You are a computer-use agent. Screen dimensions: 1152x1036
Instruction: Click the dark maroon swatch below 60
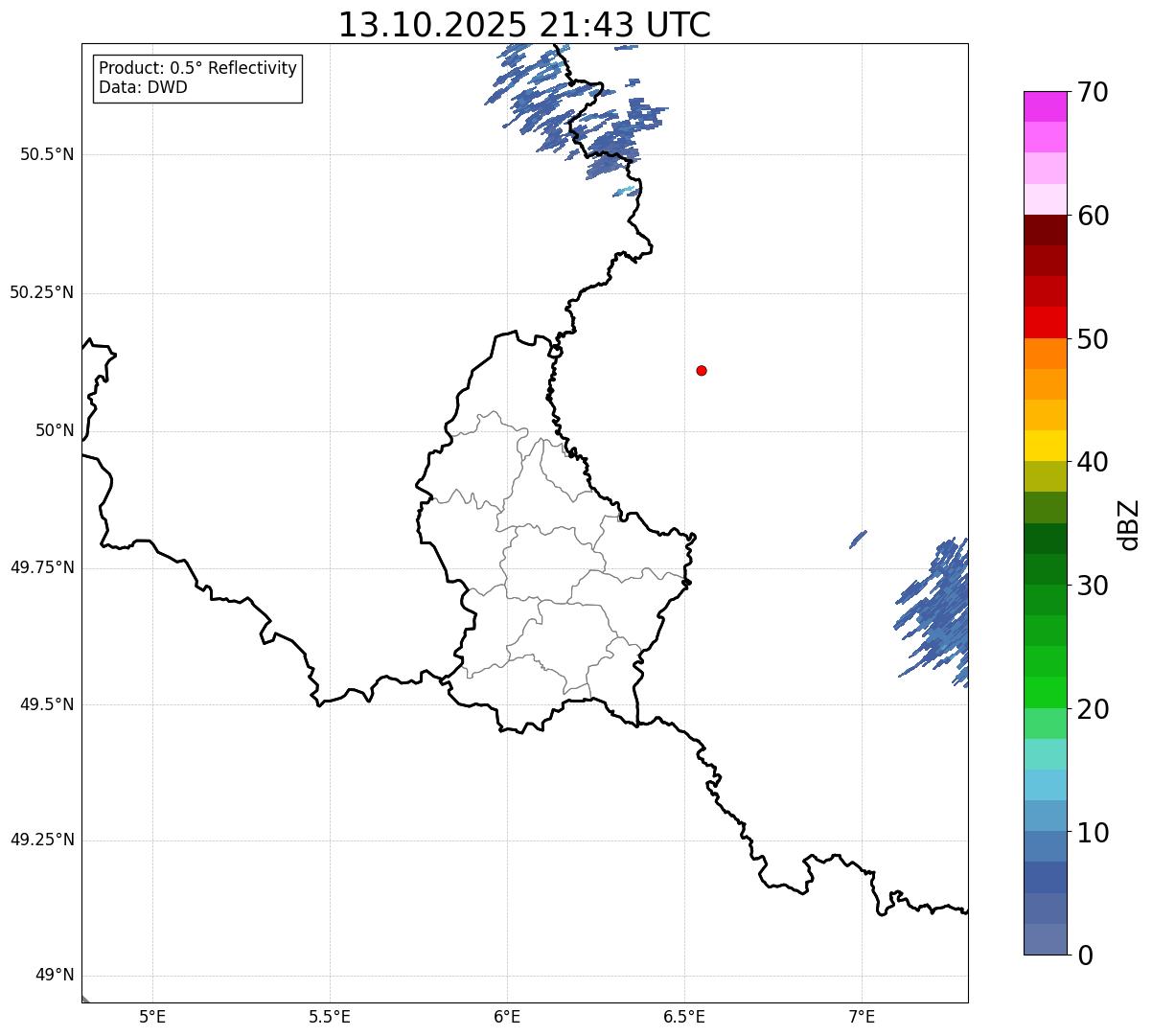tap(1046, 230)
